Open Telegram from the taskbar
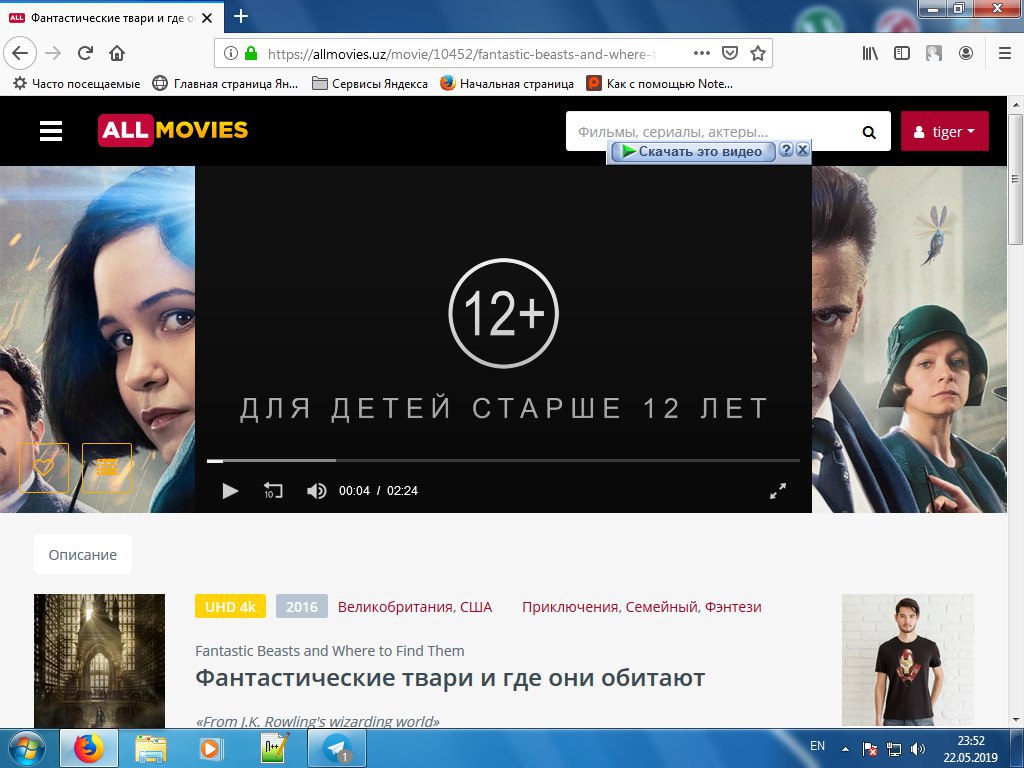This screenshot has width=1024, height=768. (337, 748)
